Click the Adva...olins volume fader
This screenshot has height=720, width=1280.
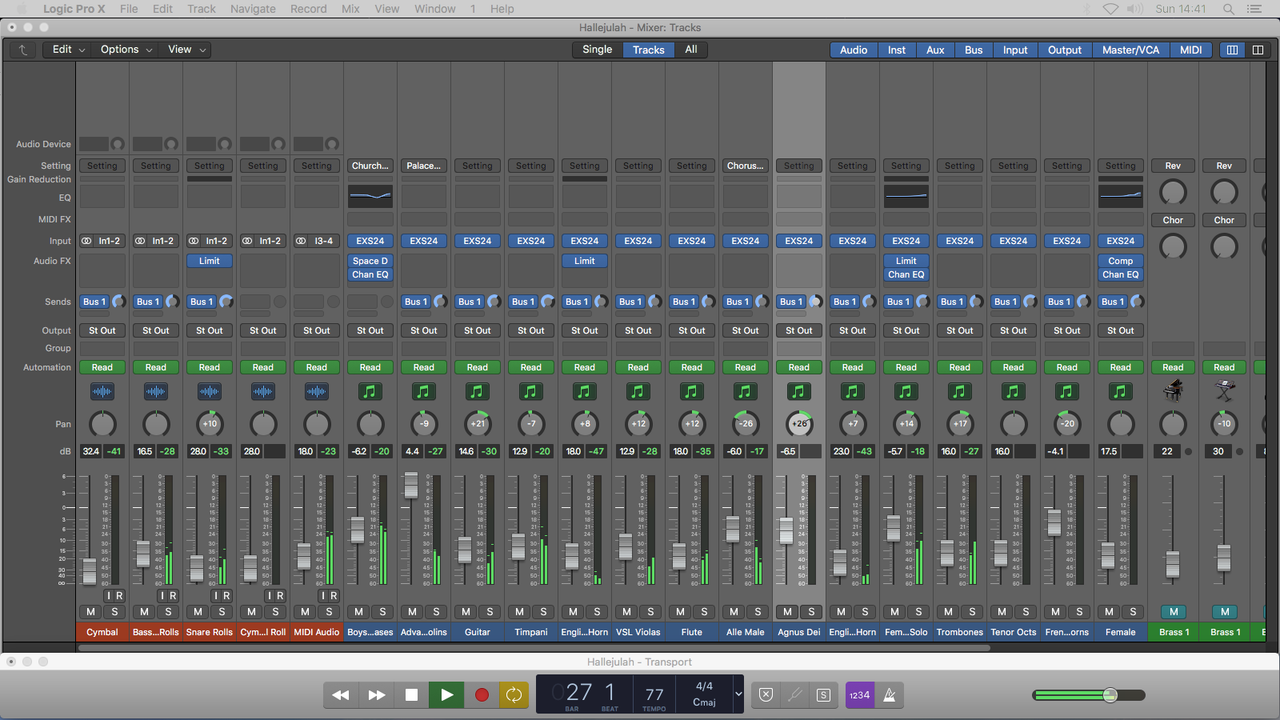[x=410, y=485]
